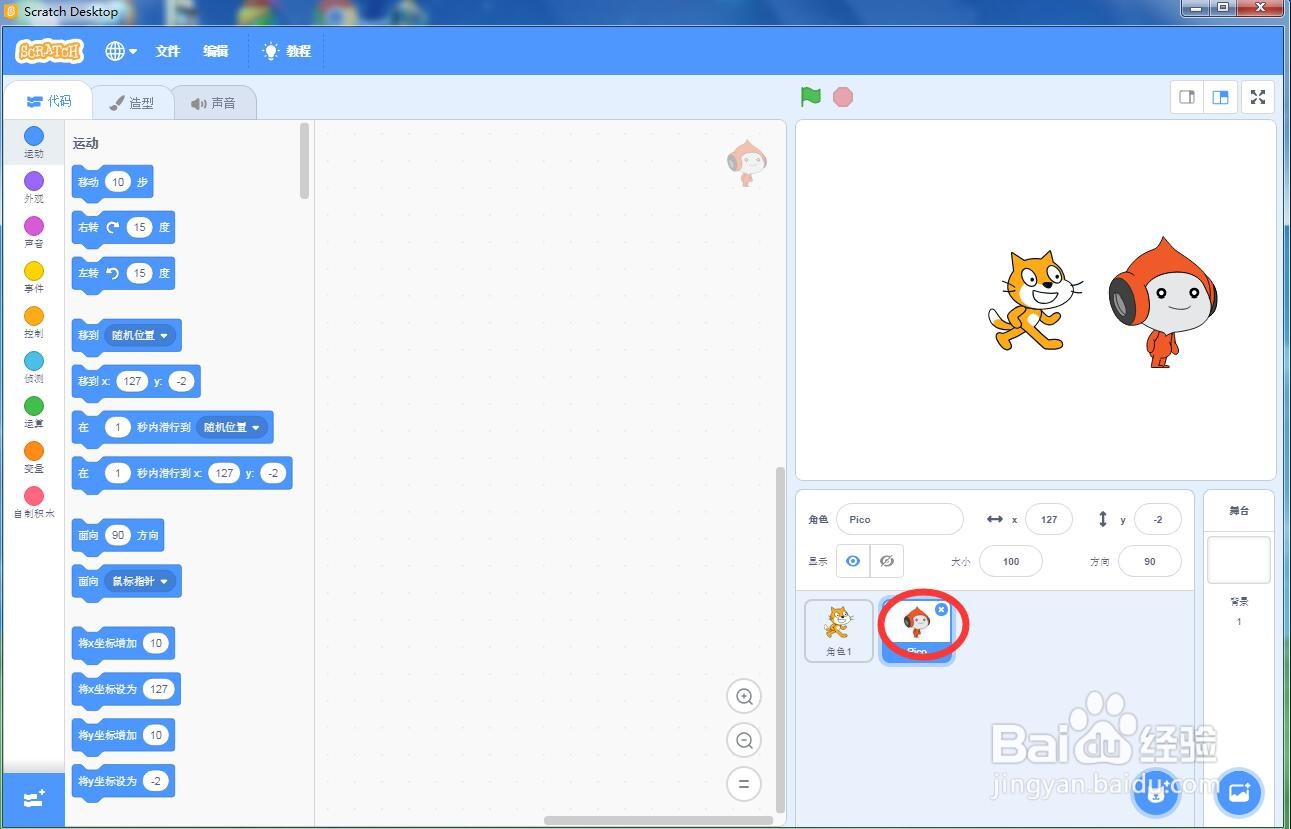Switch to the 造型 tab
Viewport: 1291px width, 829px height.
coord(132,102)
